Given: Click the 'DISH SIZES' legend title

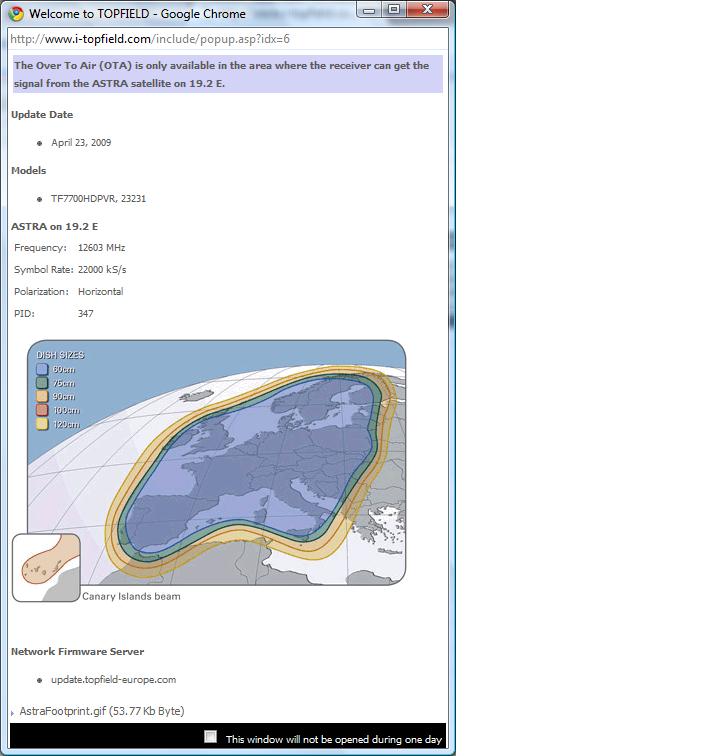Looking at the screenshot, I should (60, 355).
